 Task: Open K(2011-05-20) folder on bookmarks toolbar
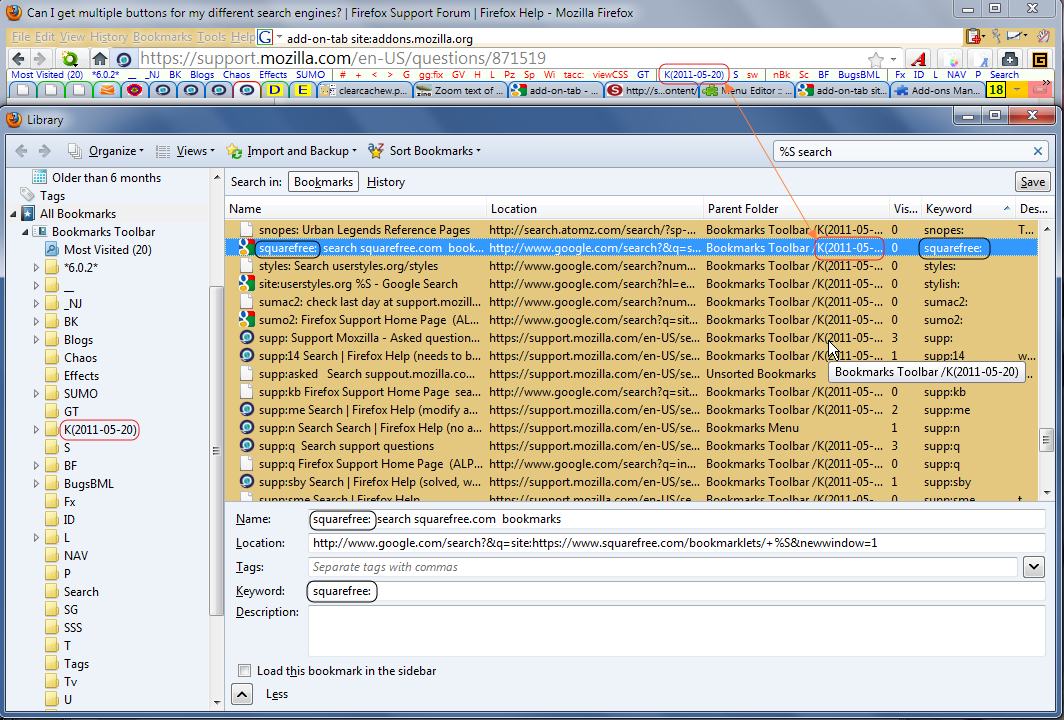coord(694,75)
